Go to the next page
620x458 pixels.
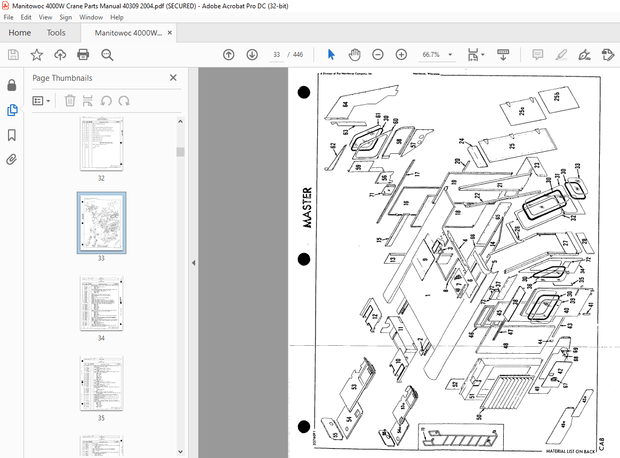coord(252,55)
